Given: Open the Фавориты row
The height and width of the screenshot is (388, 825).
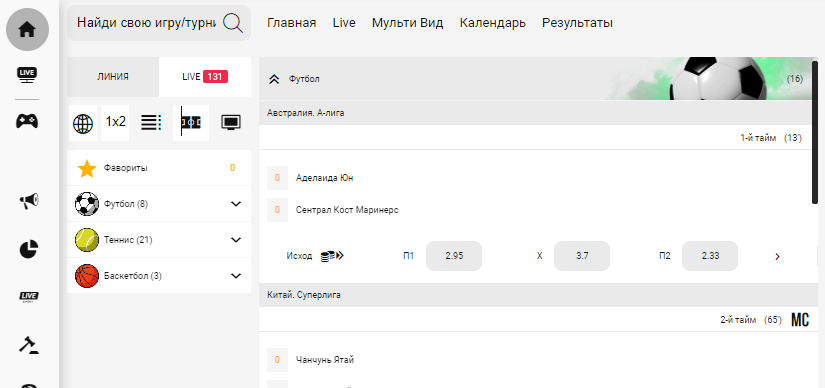Looking at the screenshot, I should tap(159, 168).
